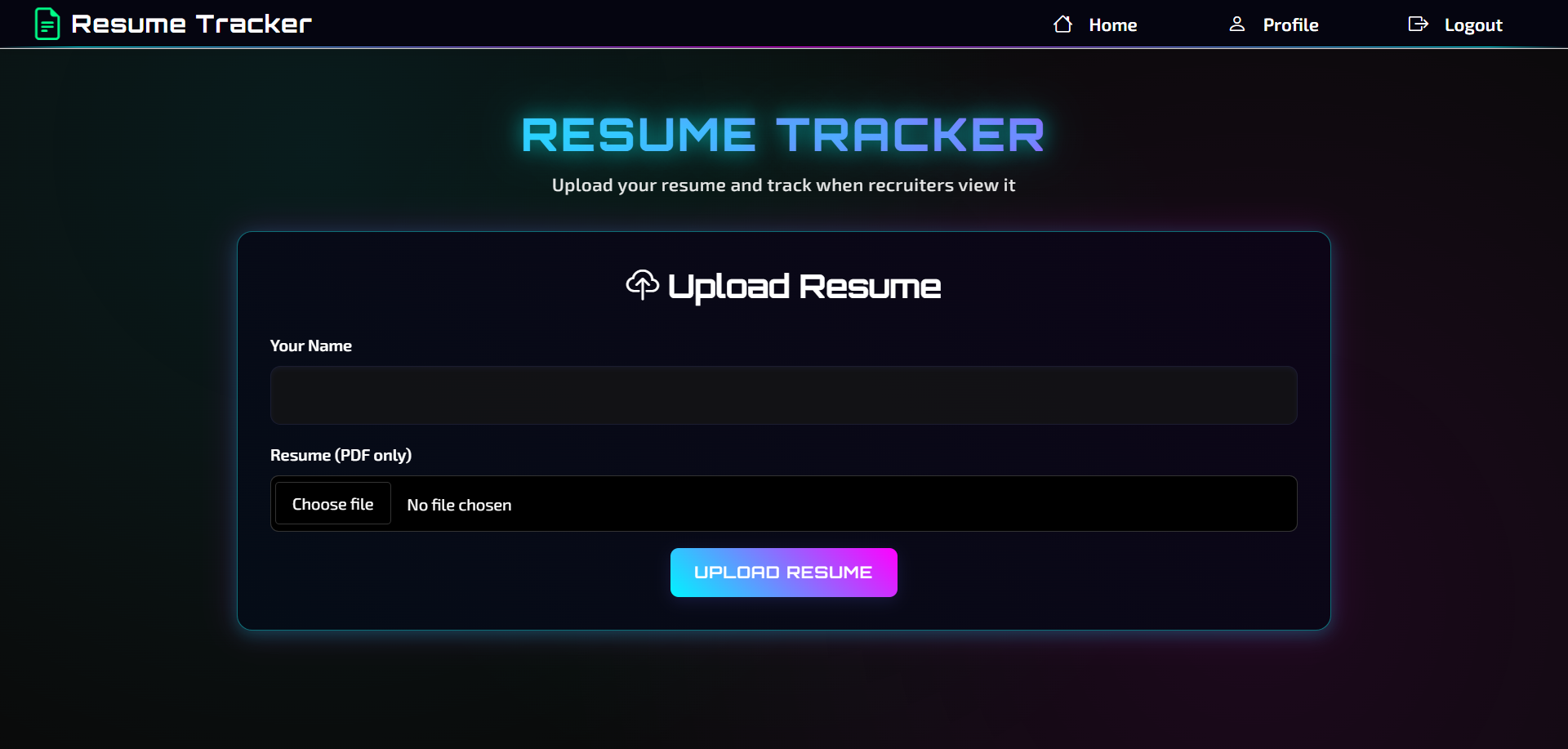Click the Resume (PDF only) label

(x=341, y=455)
